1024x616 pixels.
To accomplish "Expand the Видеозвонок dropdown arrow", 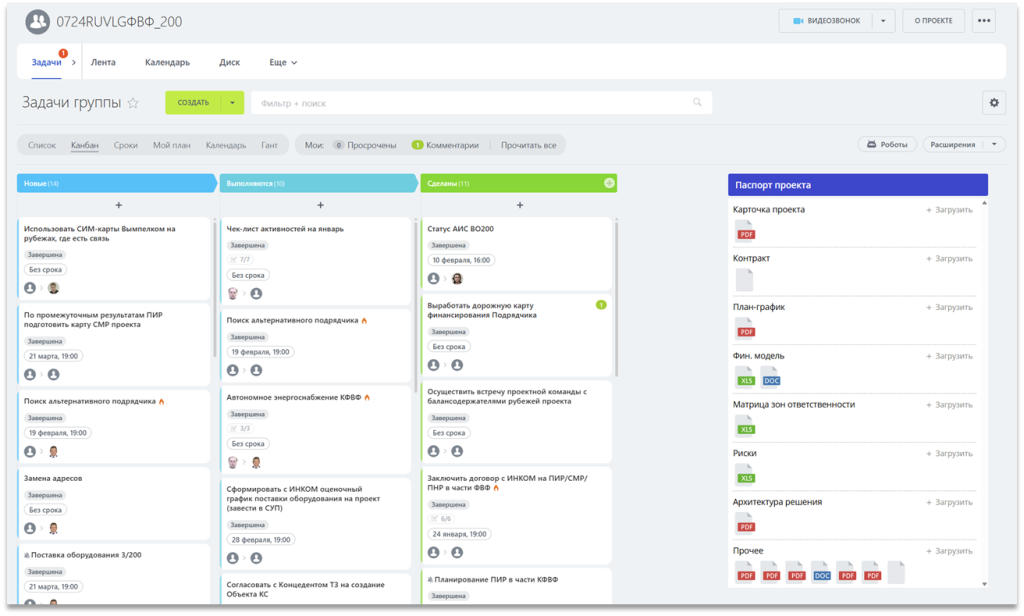I will [883, 21].
